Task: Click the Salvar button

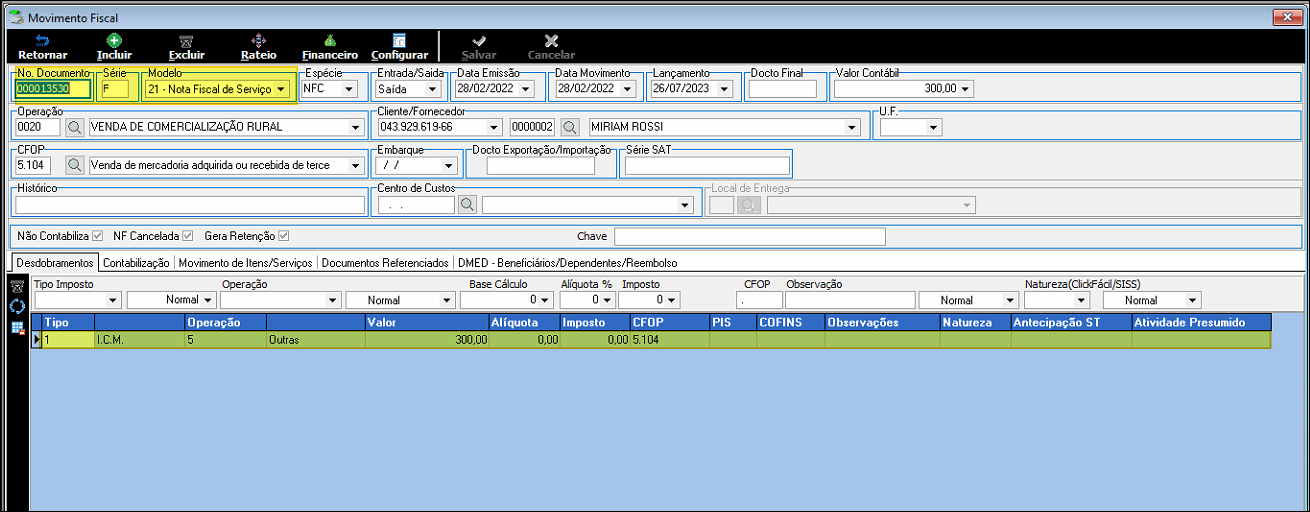Action: [x=478, y=47]
